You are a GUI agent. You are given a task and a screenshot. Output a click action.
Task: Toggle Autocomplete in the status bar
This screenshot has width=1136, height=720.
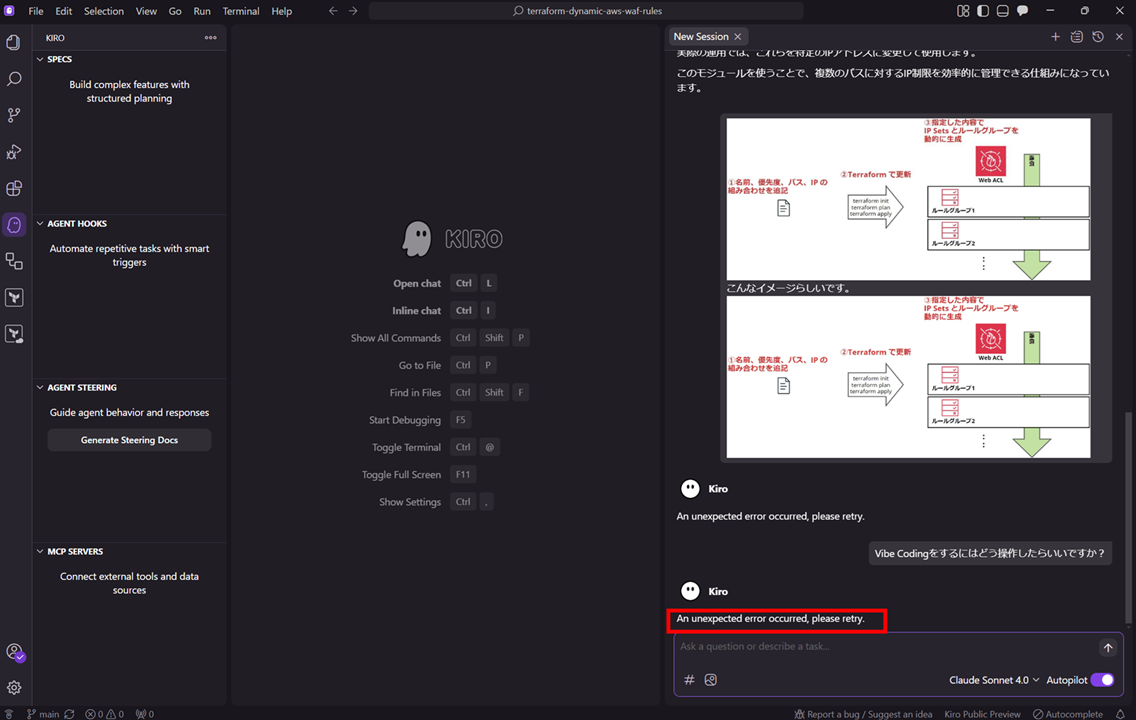1068,713
